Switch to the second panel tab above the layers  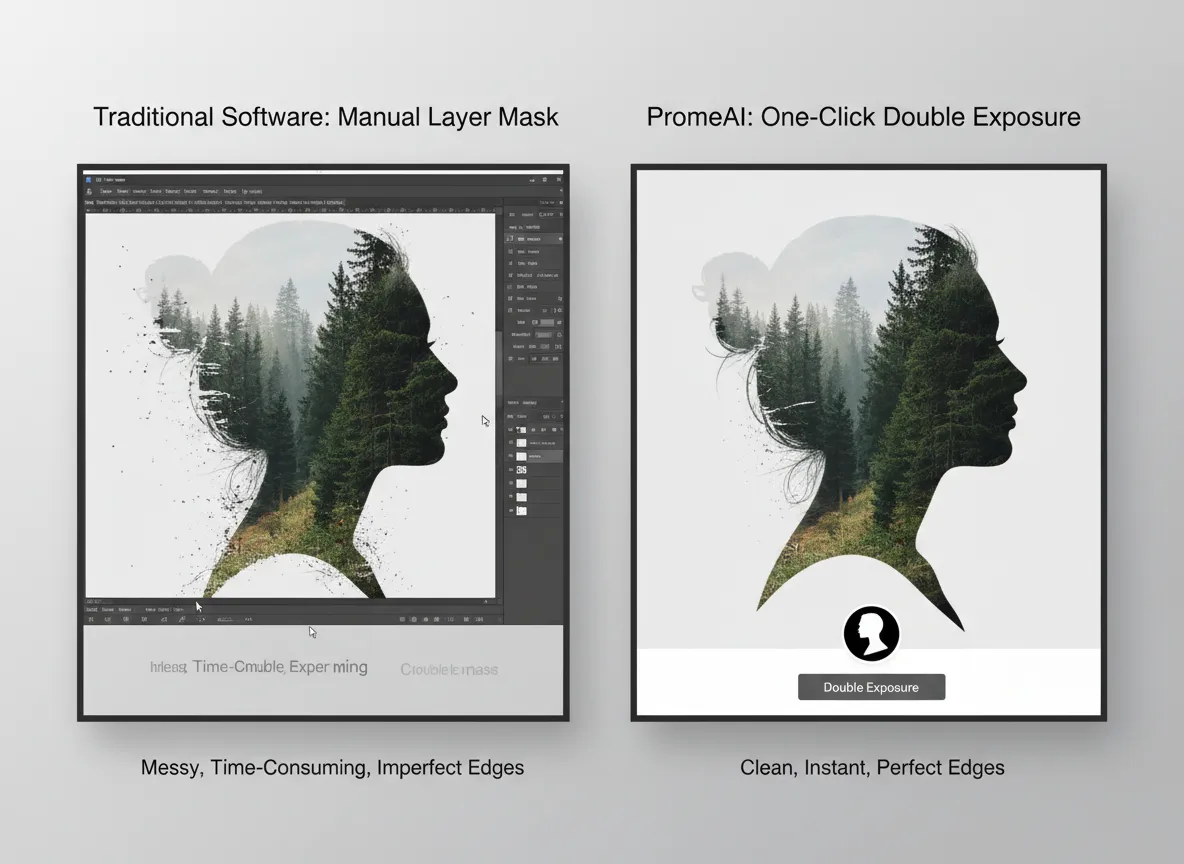[x=531, y=402]
